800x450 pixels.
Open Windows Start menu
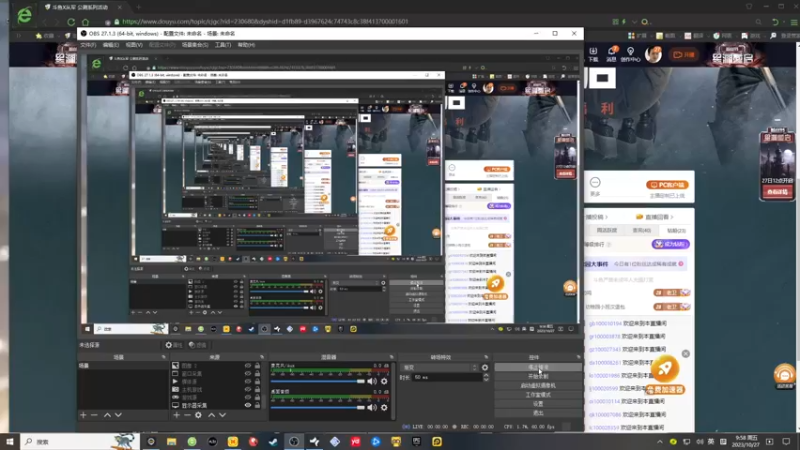10,442
